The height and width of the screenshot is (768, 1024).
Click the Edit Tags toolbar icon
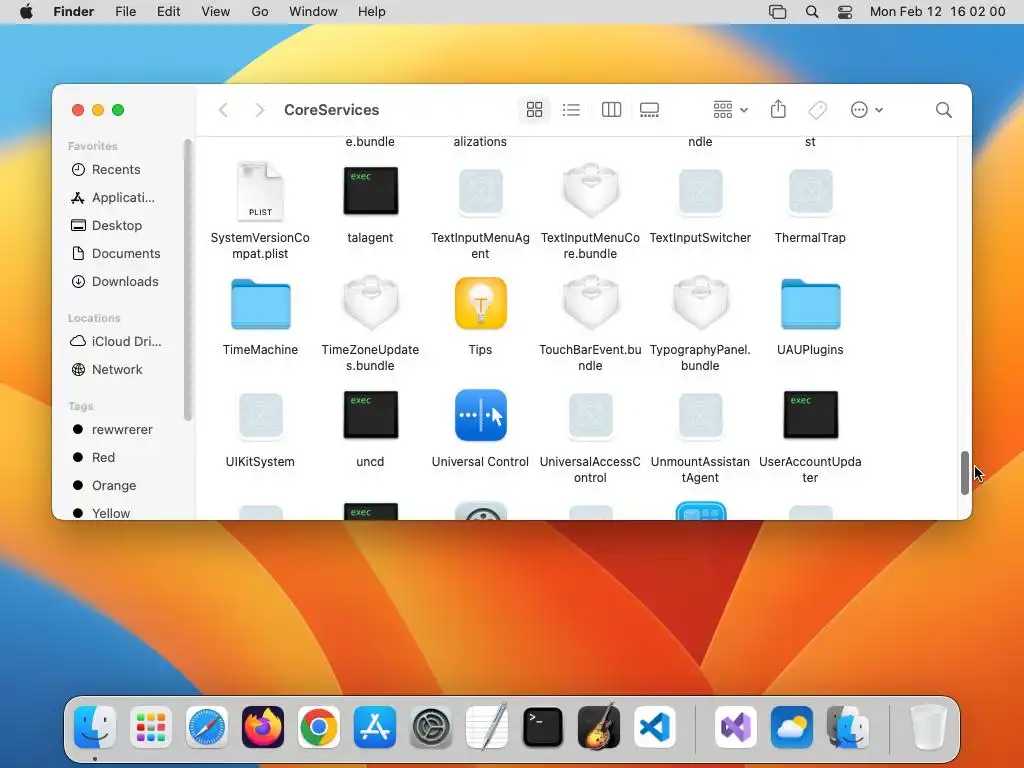coord(817,110)
